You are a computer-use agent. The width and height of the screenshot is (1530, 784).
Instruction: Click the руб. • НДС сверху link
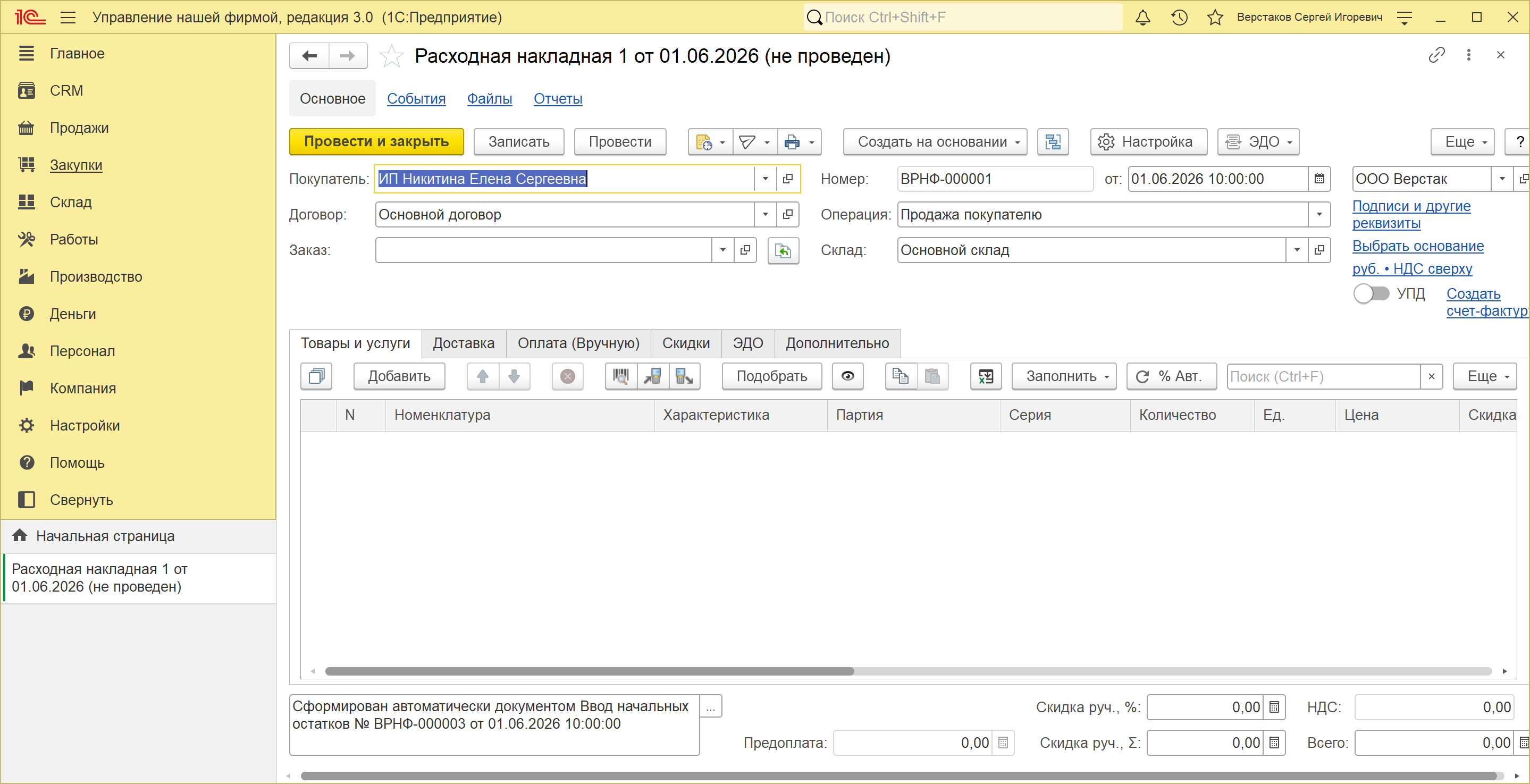(x=1412, y=268)
